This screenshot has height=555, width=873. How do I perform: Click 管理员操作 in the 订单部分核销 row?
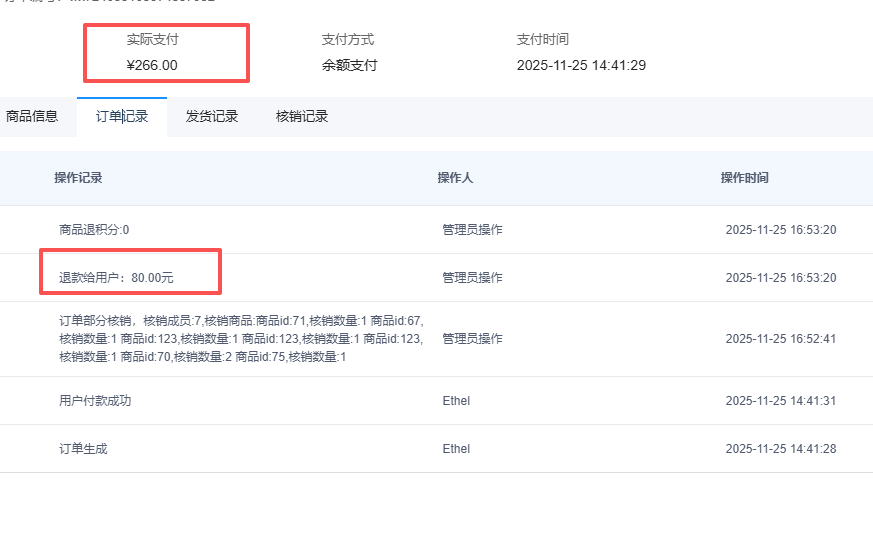[x=472, y=339]
